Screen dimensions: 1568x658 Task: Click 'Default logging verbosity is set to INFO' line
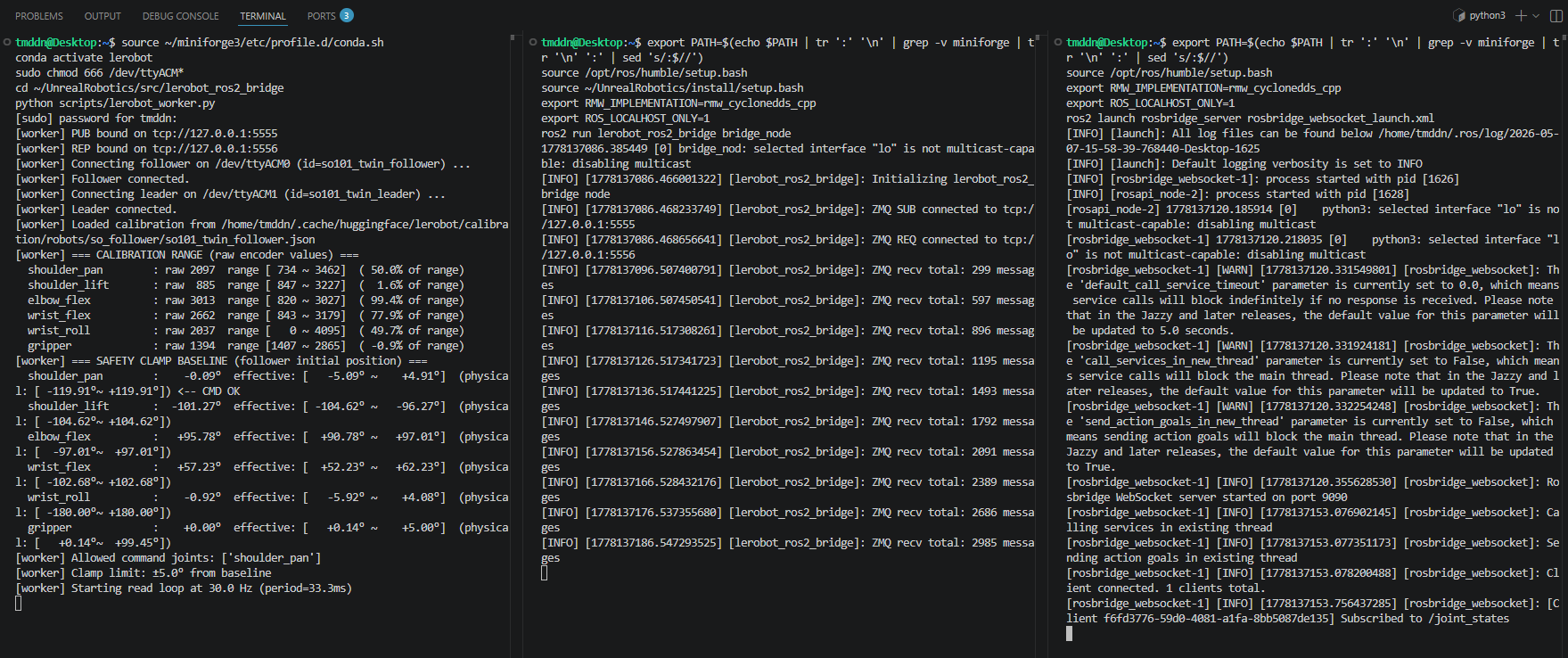(x=1244, y=163)
